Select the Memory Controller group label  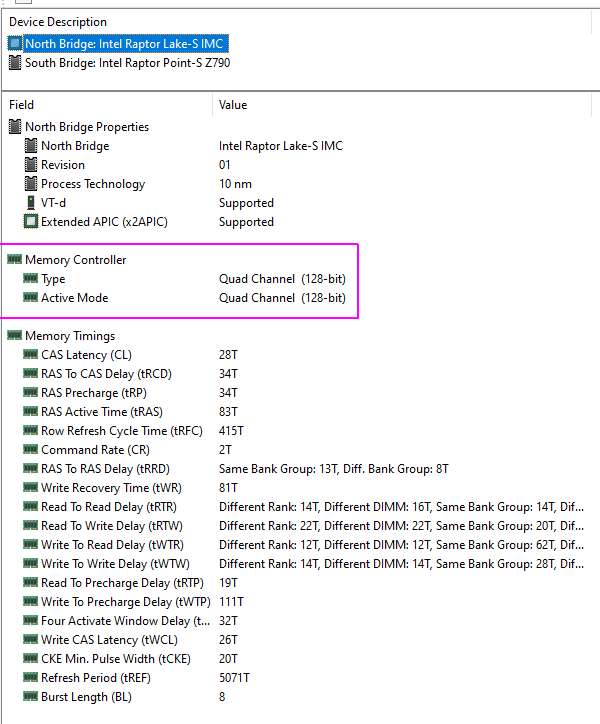click(x=76, y=260)
